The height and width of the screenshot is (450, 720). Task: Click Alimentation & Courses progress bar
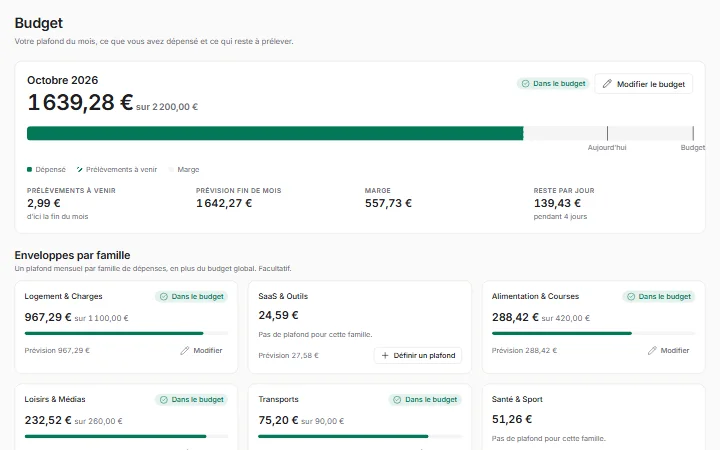point(593,333)
